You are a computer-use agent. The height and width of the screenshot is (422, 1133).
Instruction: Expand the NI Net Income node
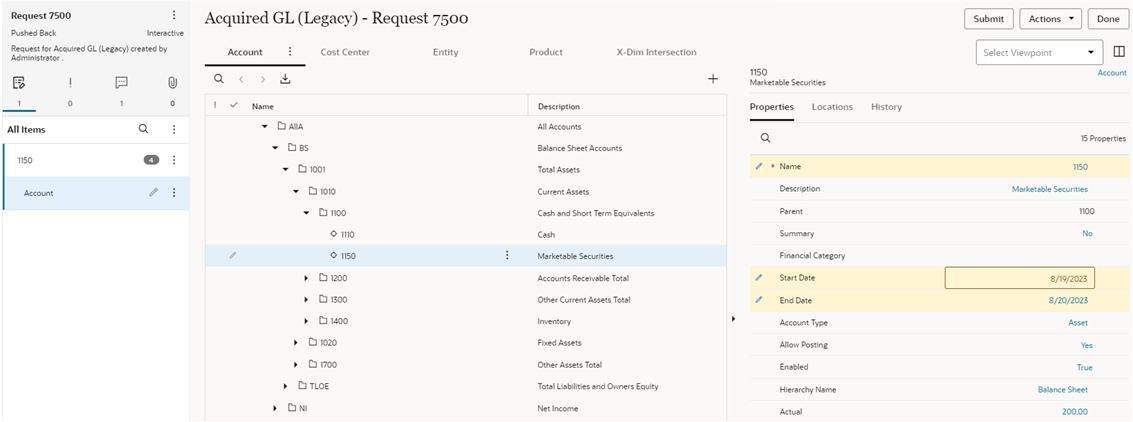(x=275, y=408)
